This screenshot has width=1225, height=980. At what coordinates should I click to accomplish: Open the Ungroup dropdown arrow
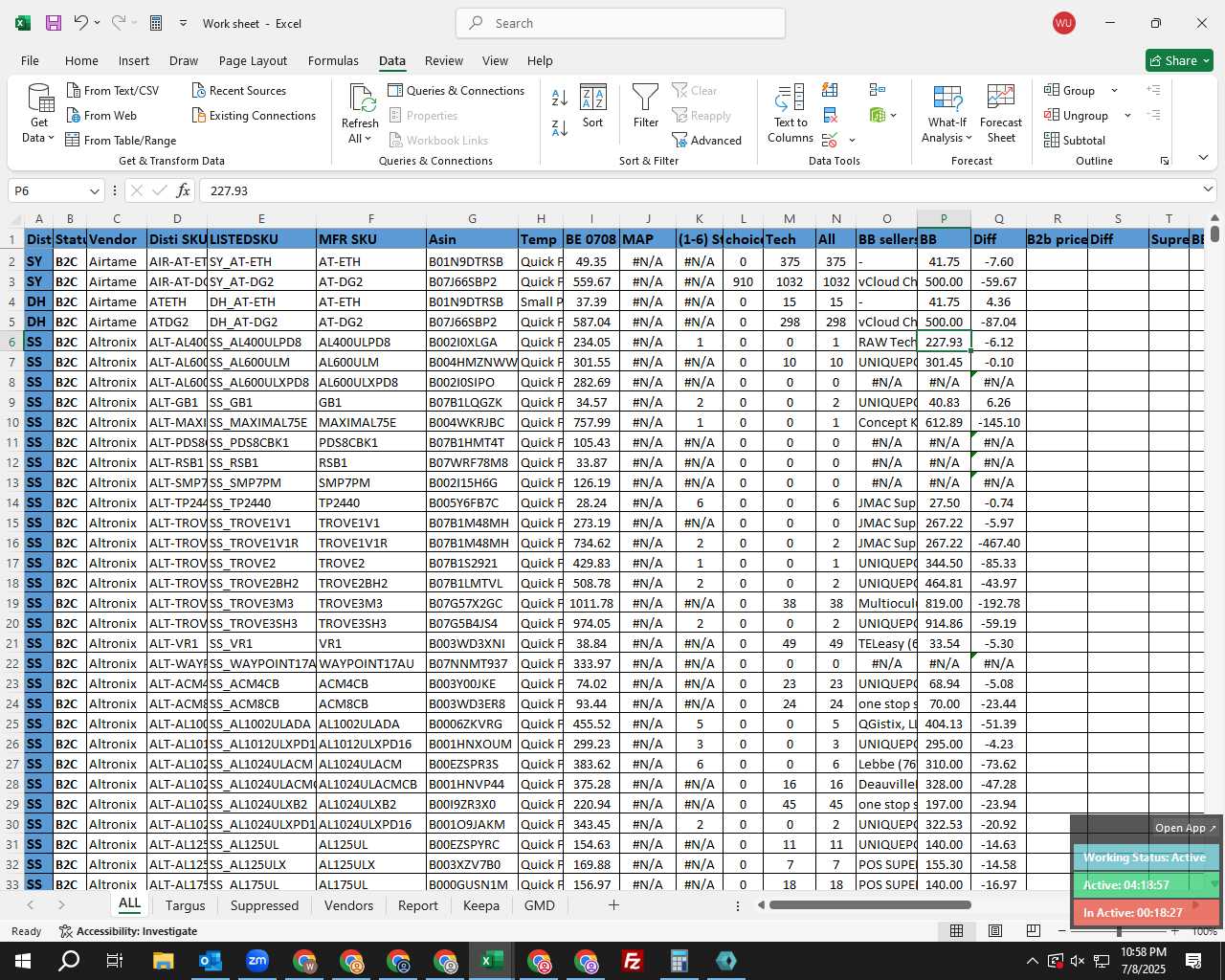point(1127,115)
